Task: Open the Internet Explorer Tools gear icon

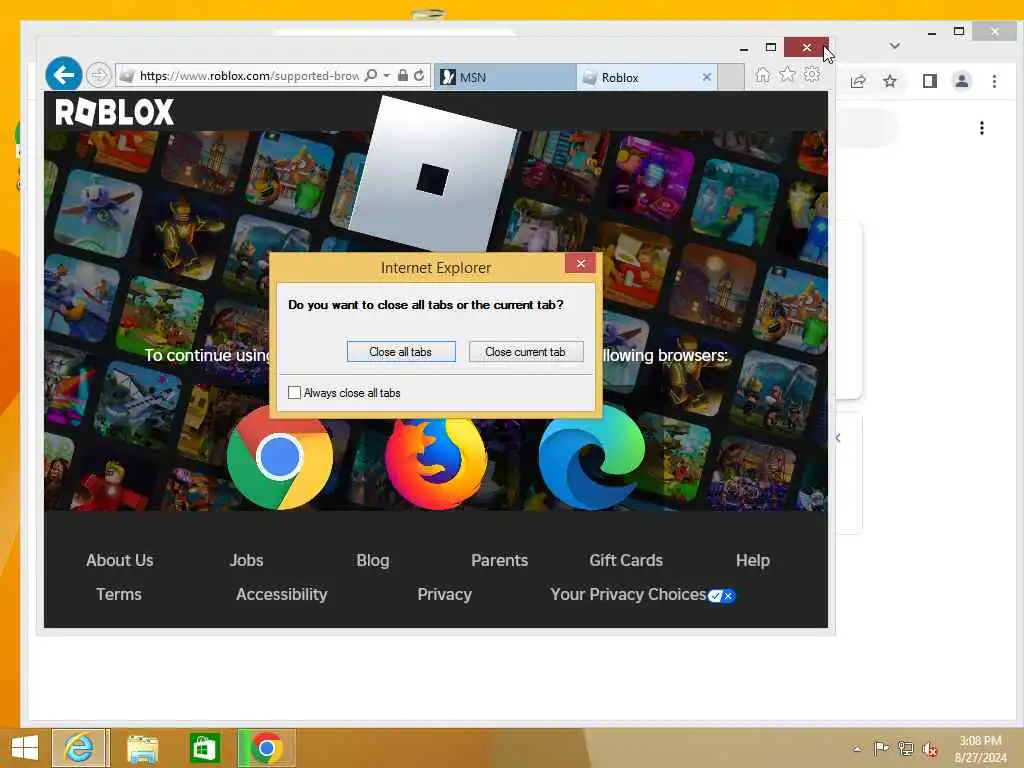Action: (812, 75)
